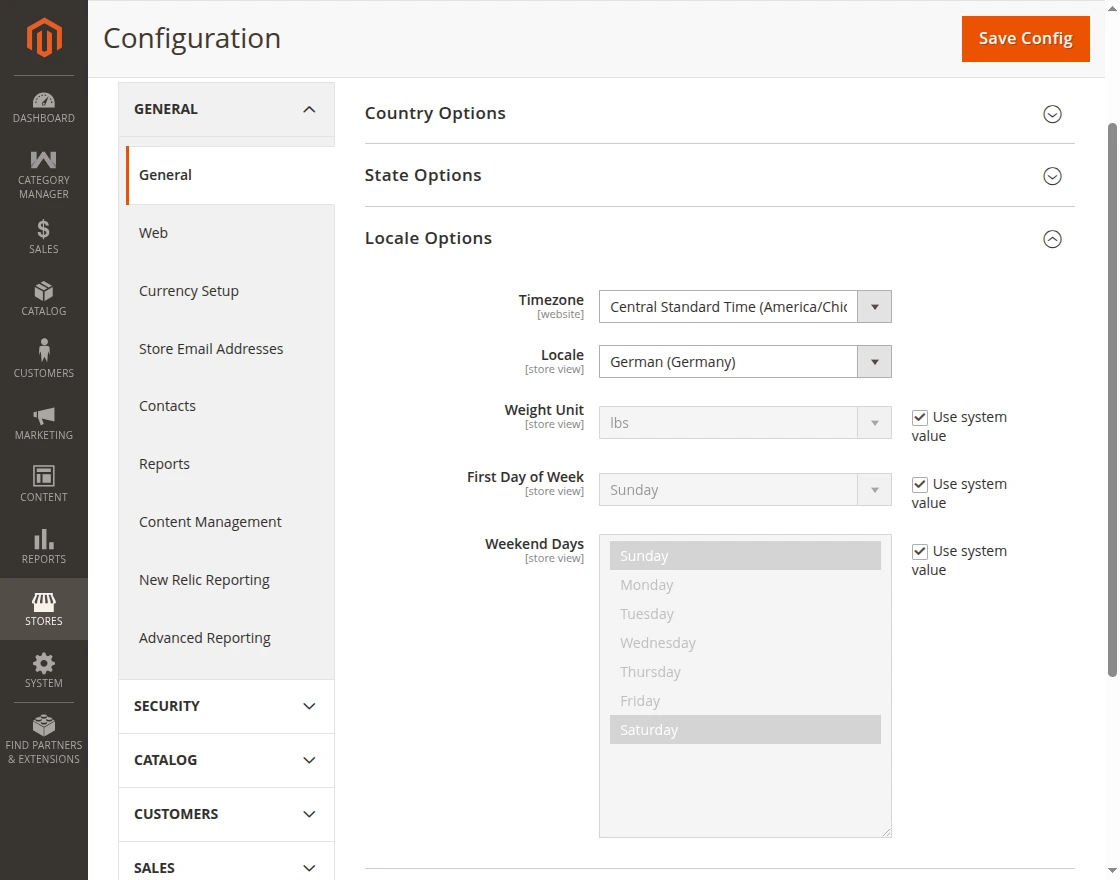Open Find Partners & Extensions
The width and height of the screenshot is (1120, 880).
tap(44, 740)
